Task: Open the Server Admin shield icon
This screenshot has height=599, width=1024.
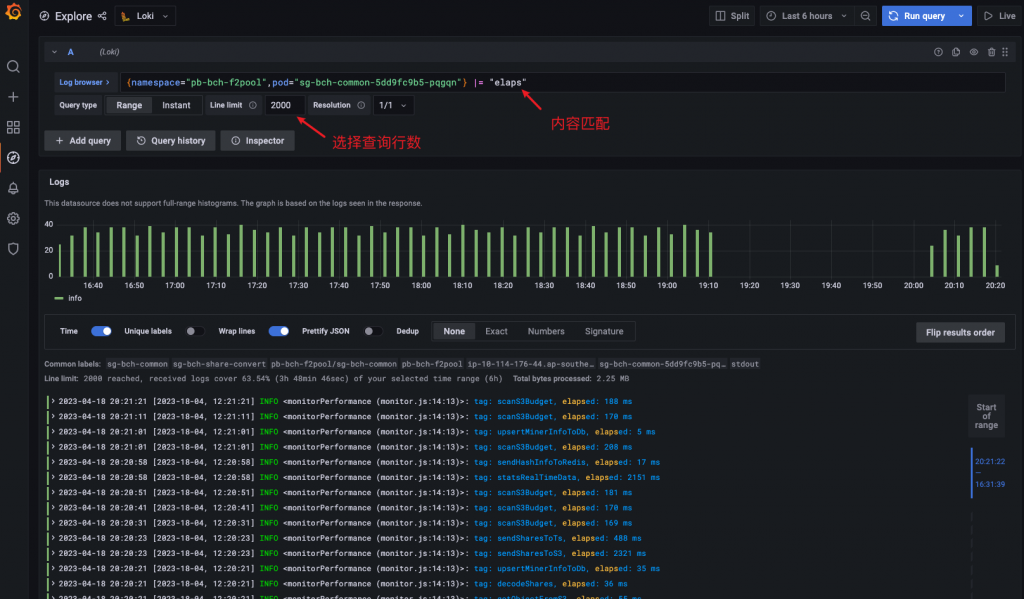Action: [x=13, y=249]
